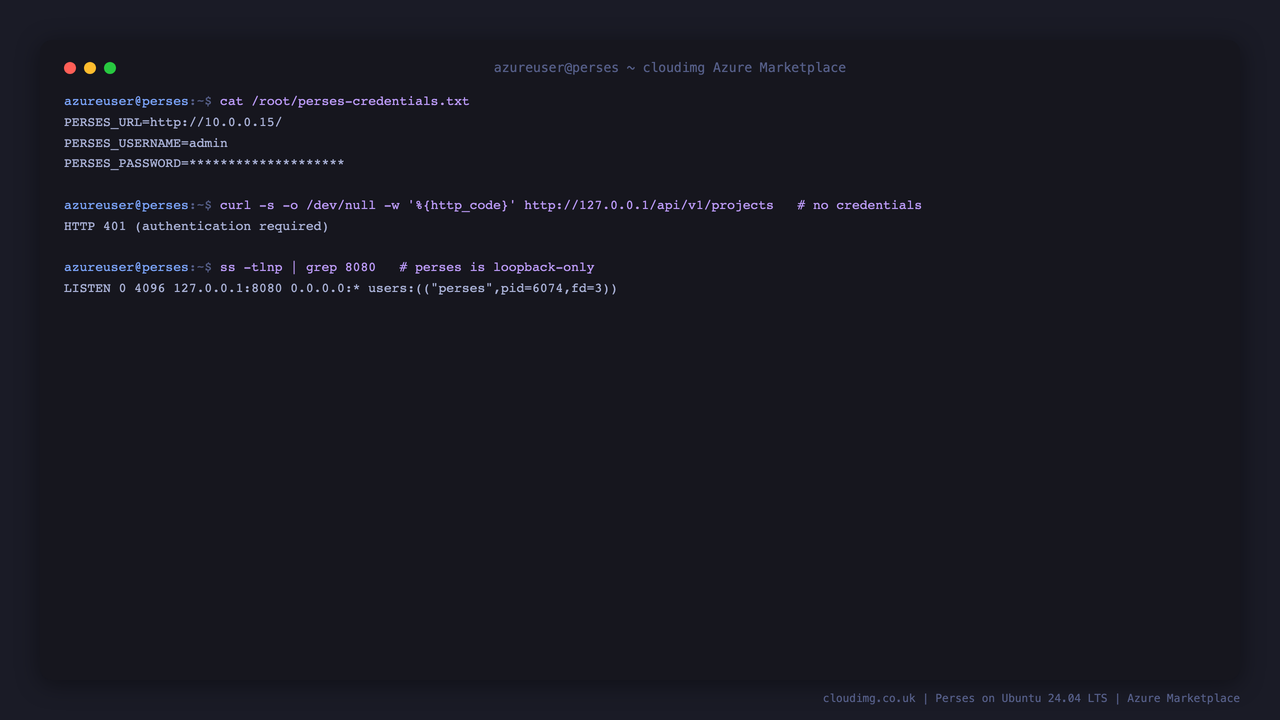Click the '# perses is loopback-only' comment
The image size is (1280, 720).
(497, 267)
